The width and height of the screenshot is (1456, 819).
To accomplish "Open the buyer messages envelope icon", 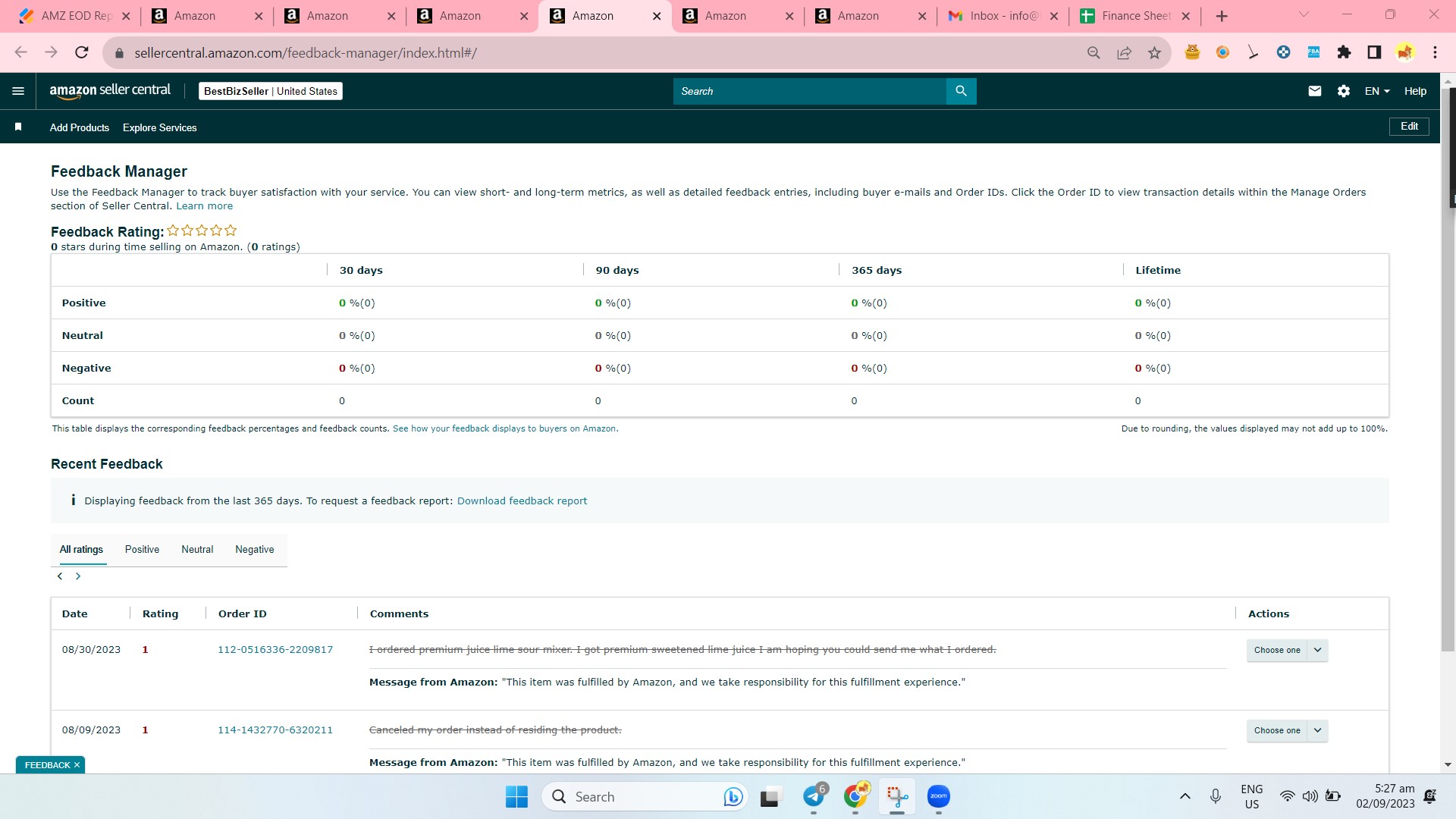I will 1315,91.
